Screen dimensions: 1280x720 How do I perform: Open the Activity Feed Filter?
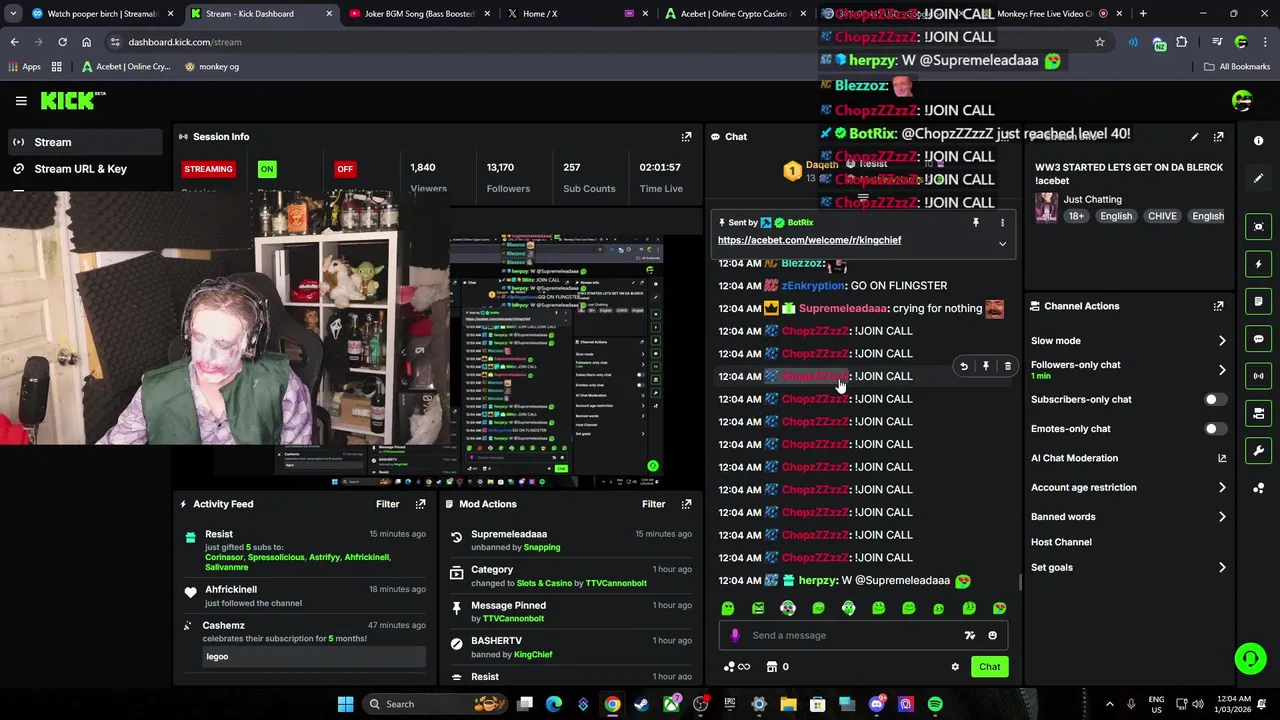[387, 504]
